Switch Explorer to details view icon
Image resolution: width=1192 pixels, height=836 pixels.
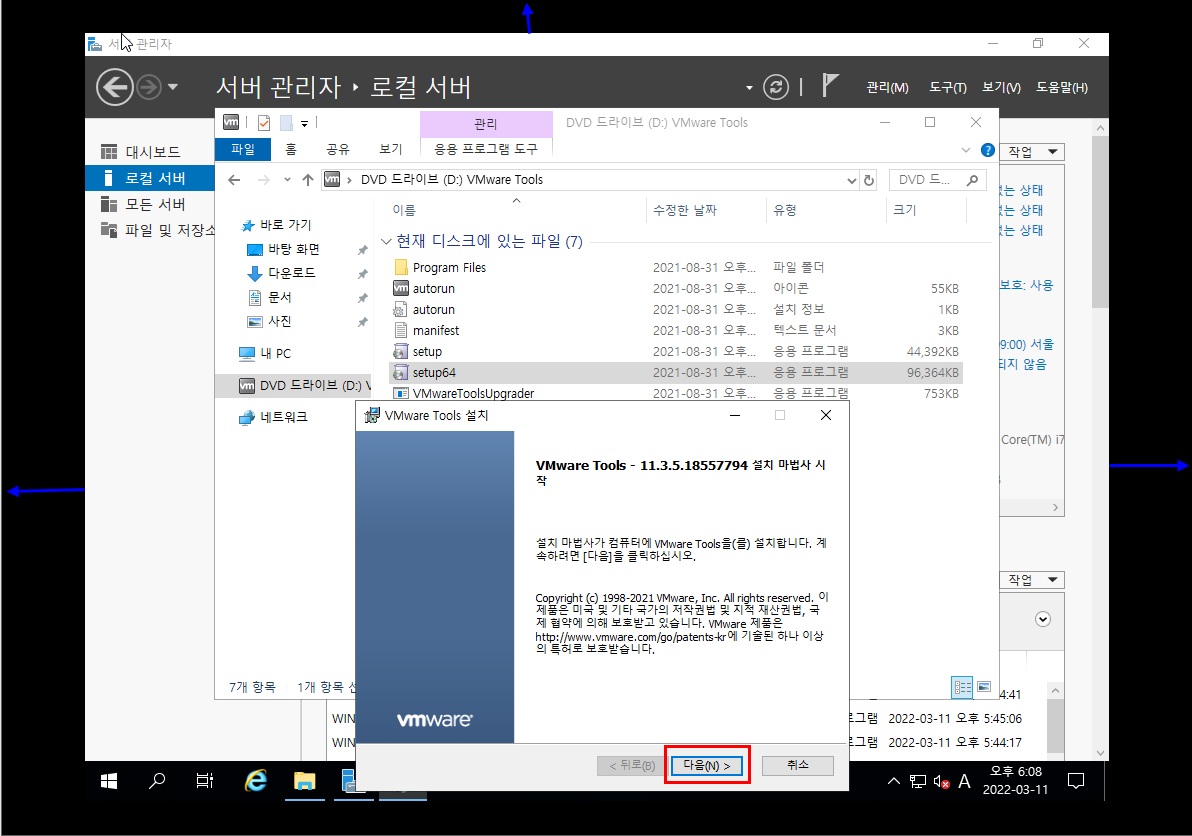click(962, 688)
